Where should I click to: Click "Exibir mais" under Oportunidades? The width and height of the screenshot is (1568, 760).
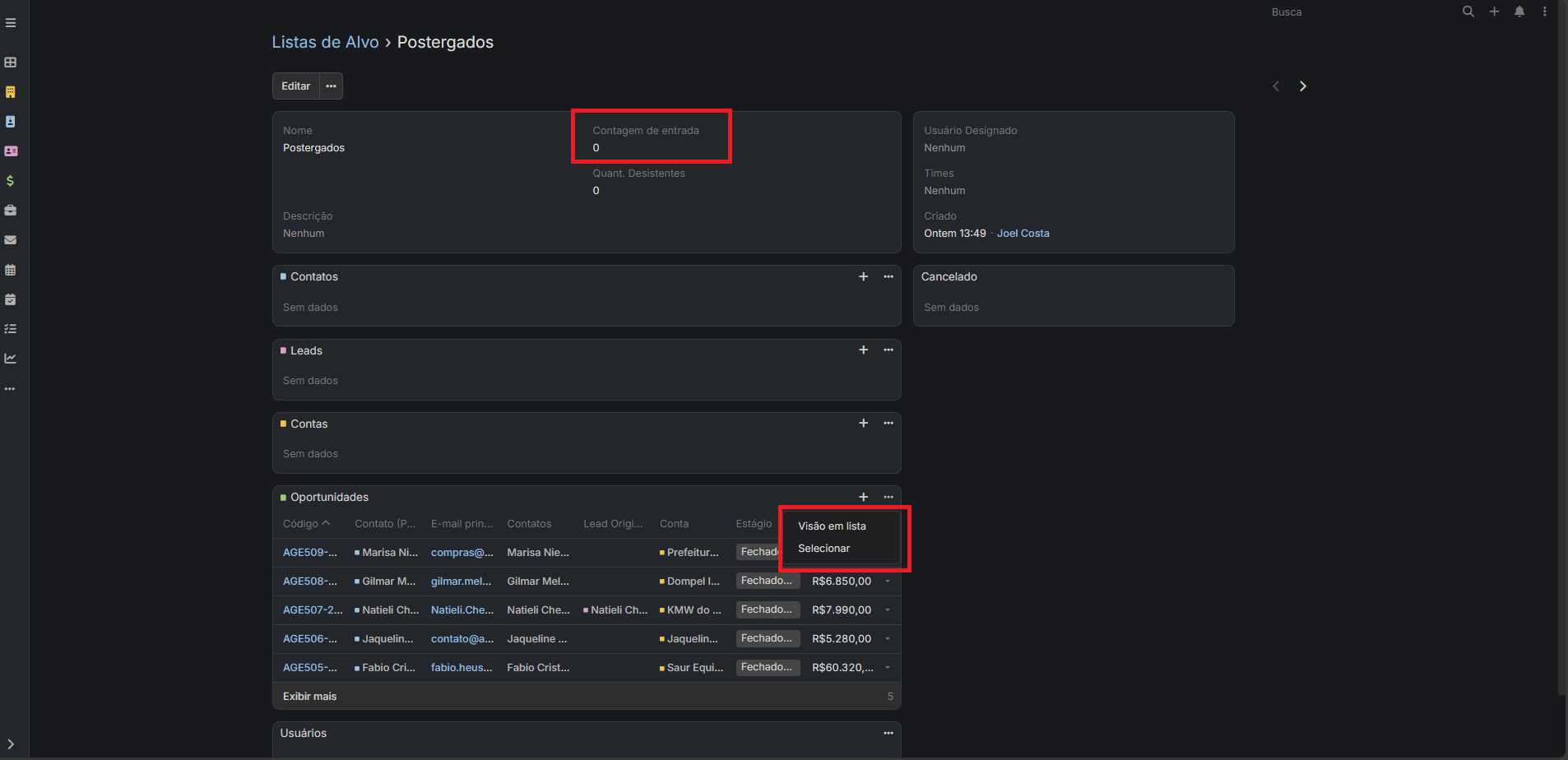[x=310, y=697]
